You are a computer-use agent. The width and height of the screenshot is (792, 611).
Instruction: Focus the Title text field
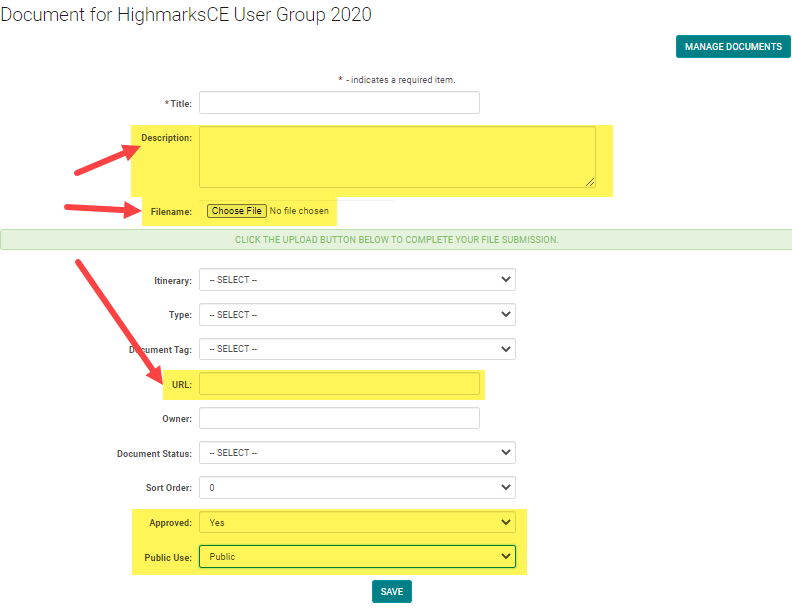pyautogui.click(x=339, y=103)
